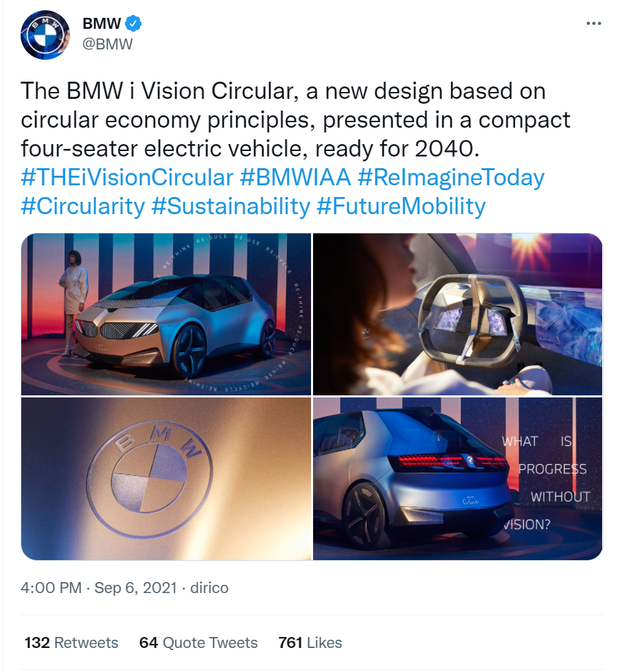Open the BMW emblem close-up photo
The width and height of the screenshot is (620, 672).
click(166, 479)
